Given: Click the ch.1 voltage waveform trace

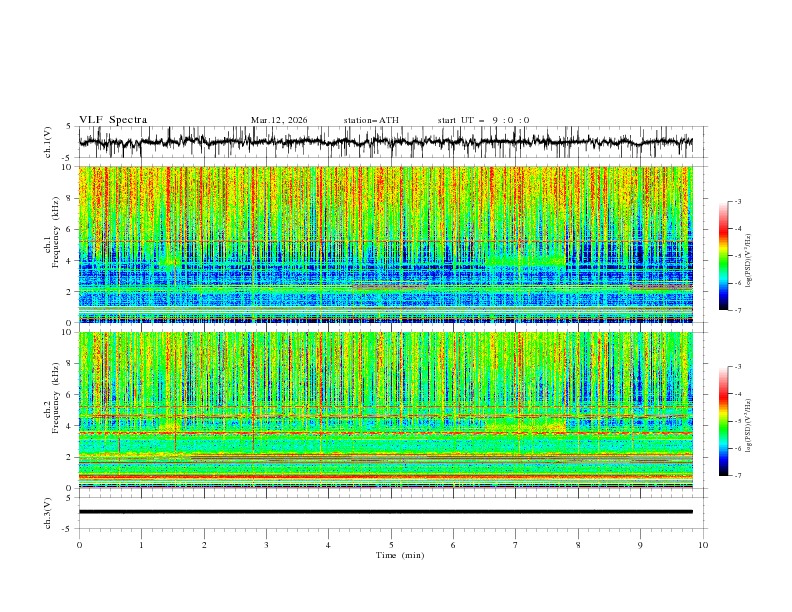Looking at the screenshot, I should point(385,142).
